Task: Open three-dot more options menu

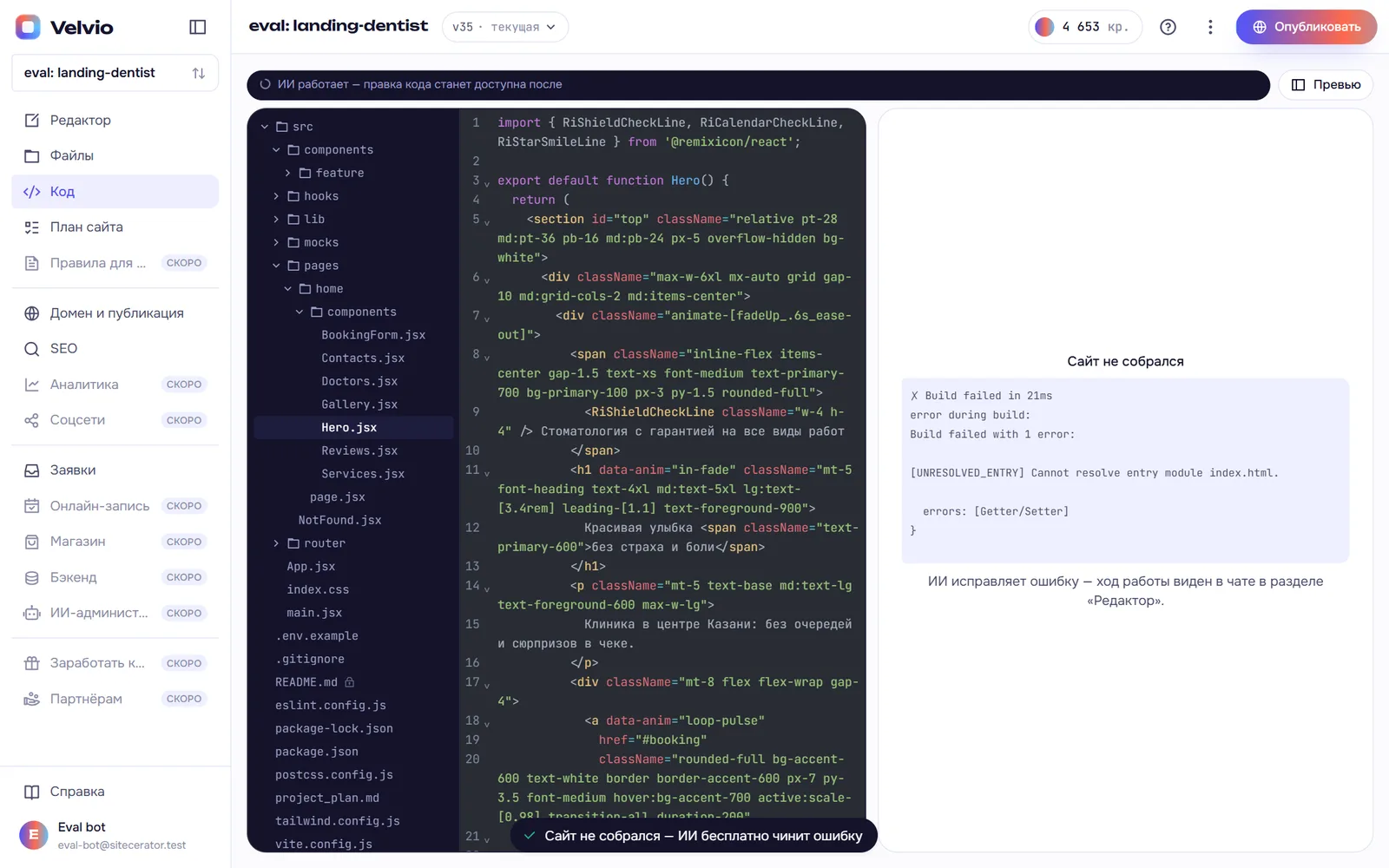Action: click(x=1210, y=27)
